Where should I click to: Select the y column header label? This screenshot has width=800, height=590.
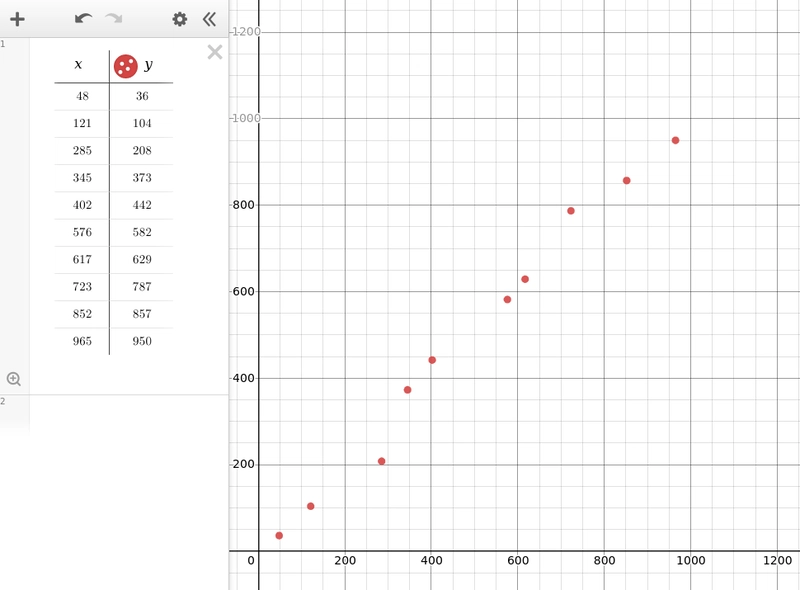click(149, 65)
